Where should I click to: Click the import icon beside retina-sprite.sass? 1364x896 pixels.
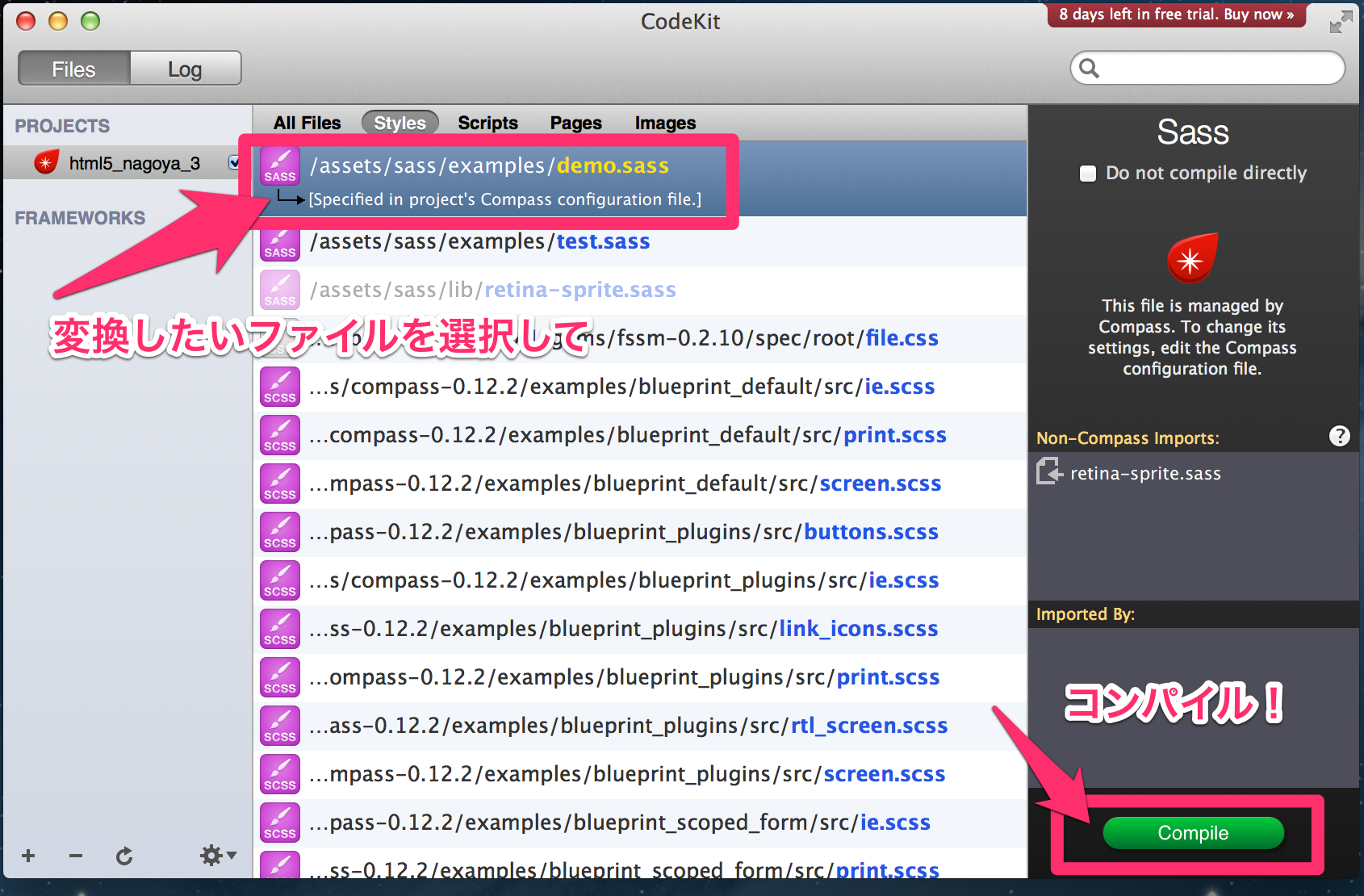click(1048, 473)
